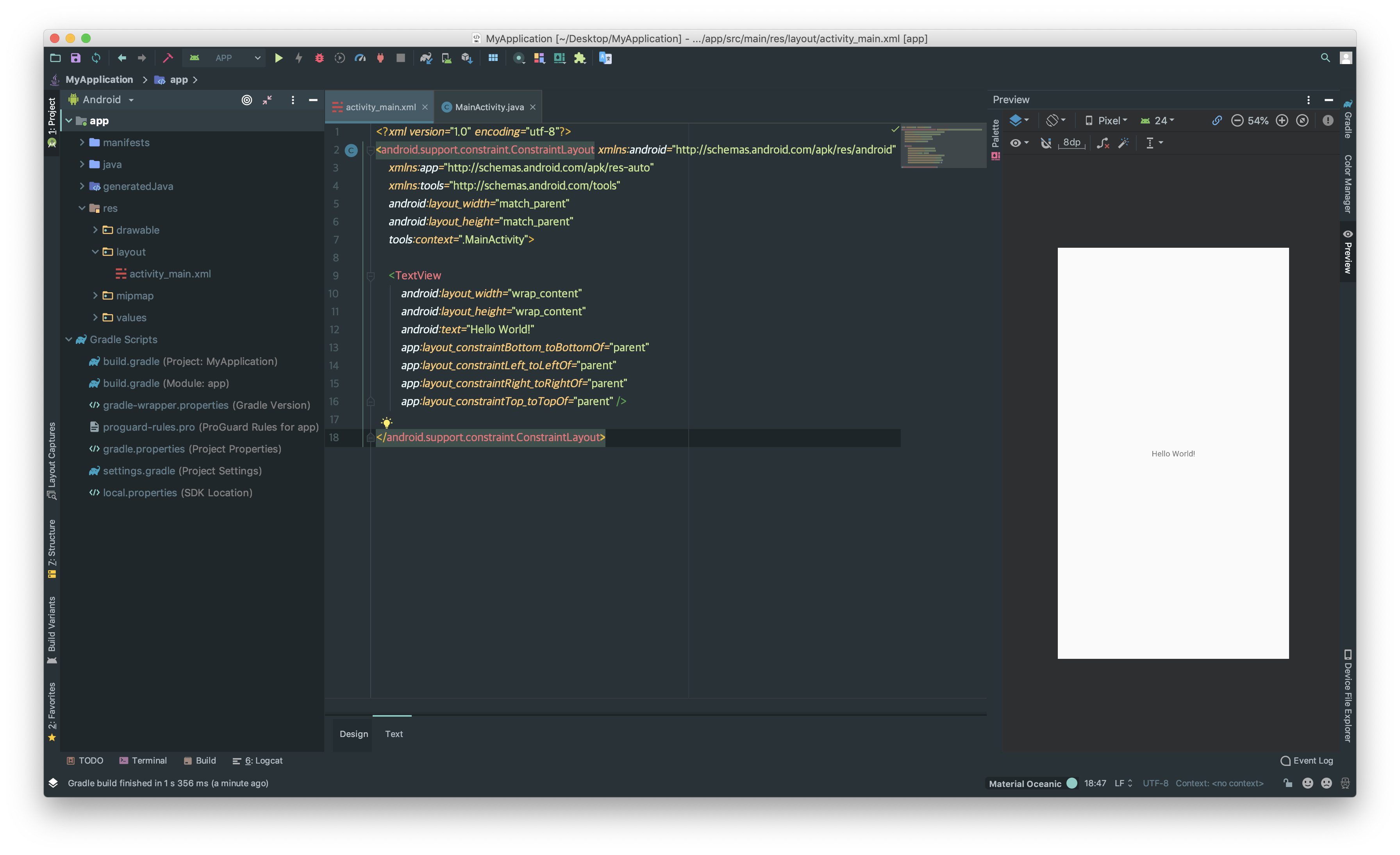Sync project with Gradle files elephant icon
This screenshot has width=1400, height=855.
coord(426,58)
